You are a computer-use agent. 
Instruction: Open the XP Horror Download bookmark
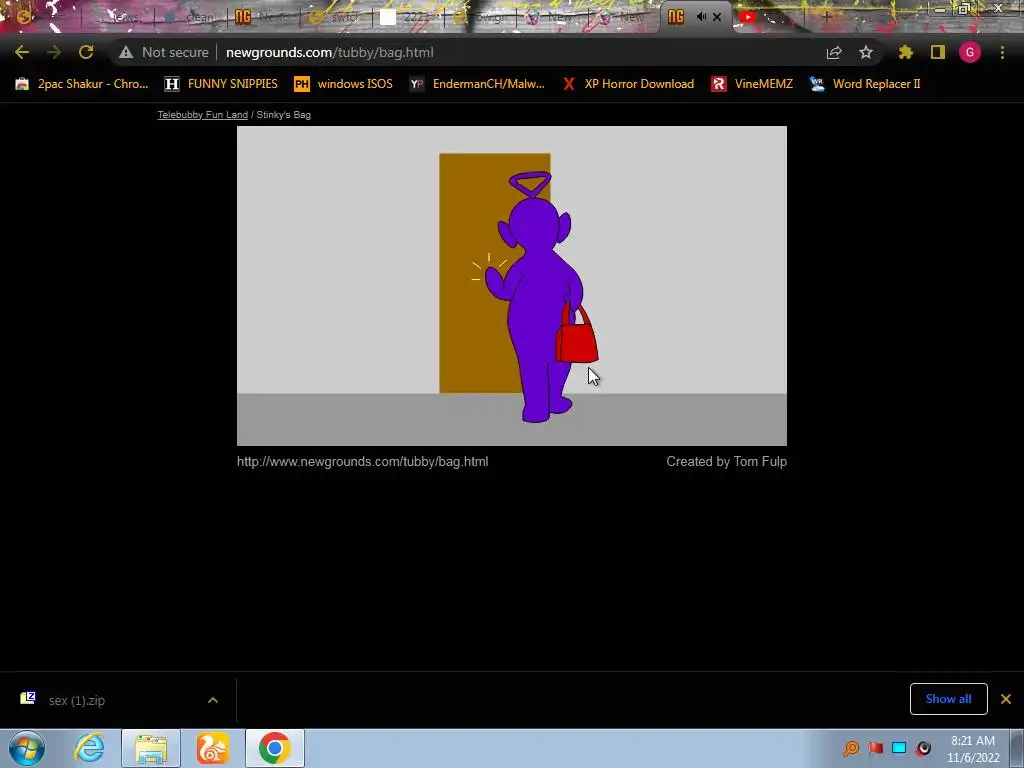(x=628, y=84)
